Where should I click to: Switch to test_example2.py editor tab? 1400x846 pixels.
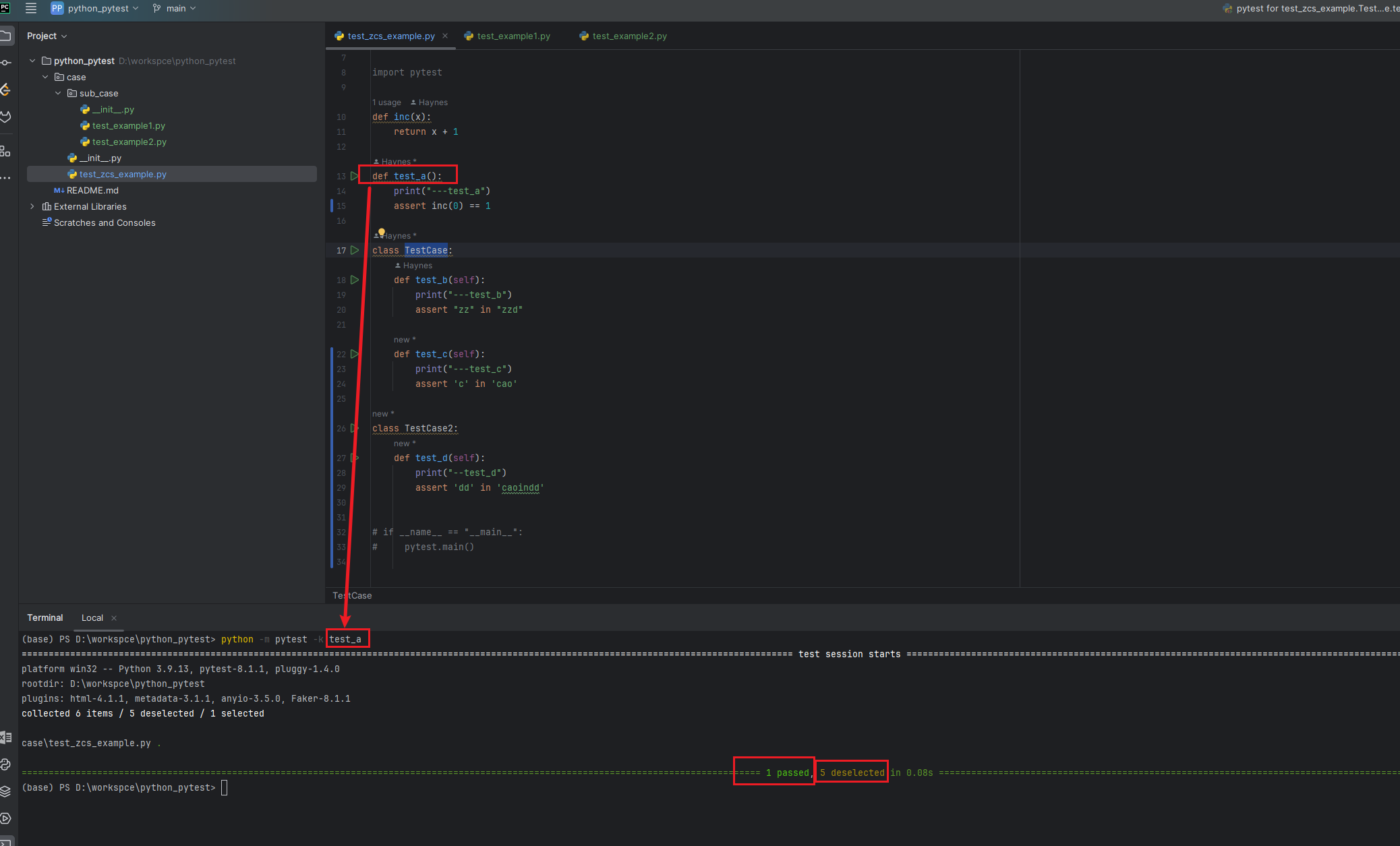click(629, 36)
